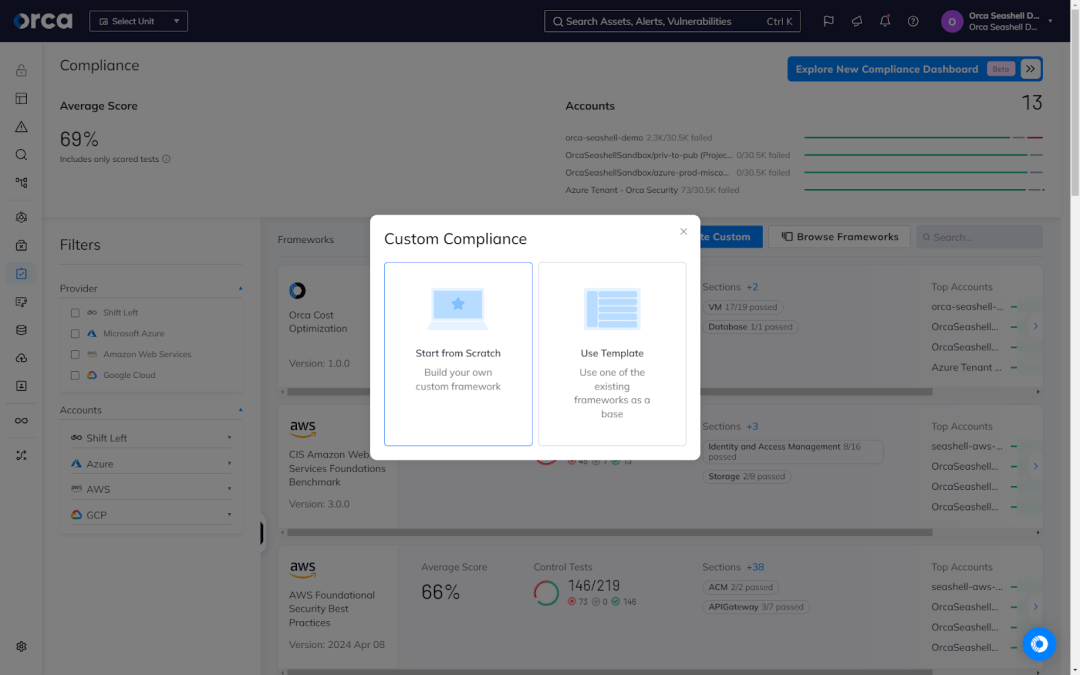The width and height of the screenshot is (1080, 675).
Task: Click the Create Custom button behind dialog
Action: (731, 237)
